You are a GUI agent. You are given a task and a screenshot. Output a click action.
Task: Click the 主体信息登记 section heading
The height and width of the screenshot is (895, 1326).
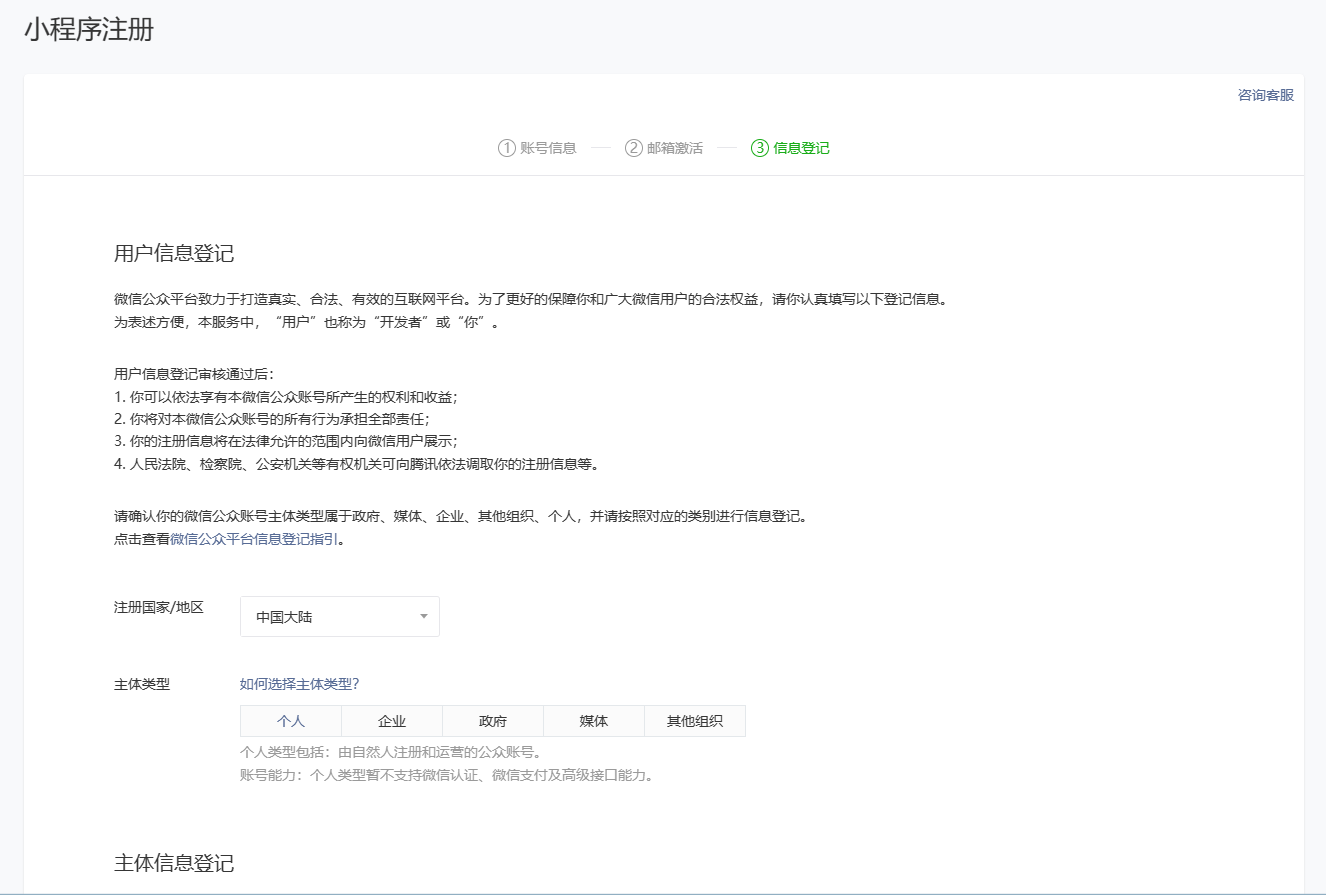tap(174, 863)
